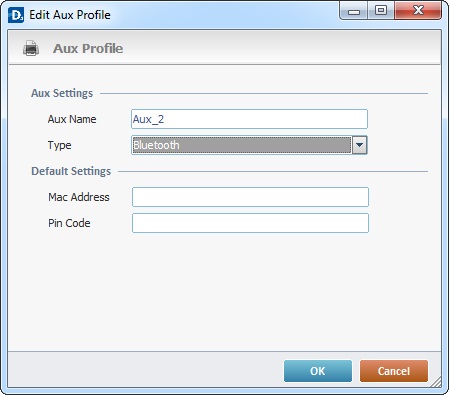Viewport: 449px width, 395px height.
Task: Open the Type dropdown arrow
Action: pyautogui.click(x=359, y=145)
